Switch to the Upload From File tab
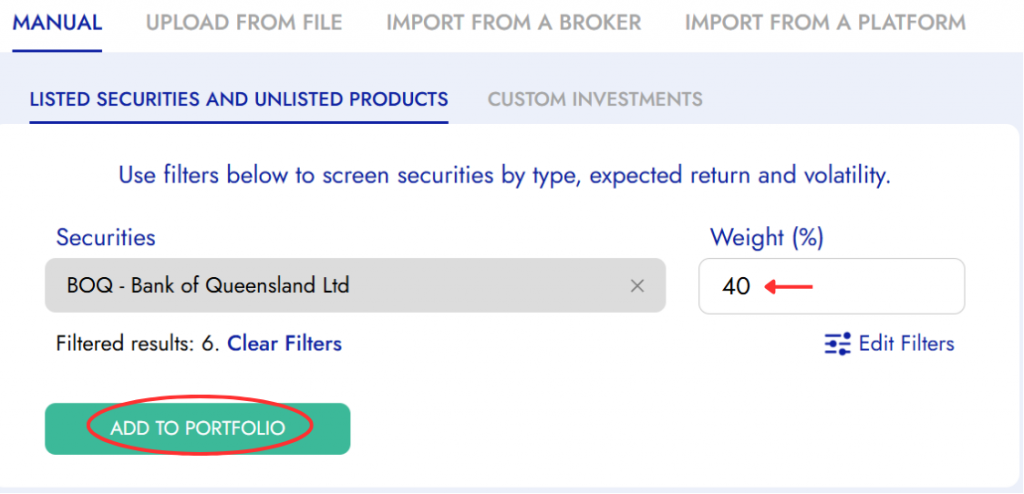 click(244, 22)
